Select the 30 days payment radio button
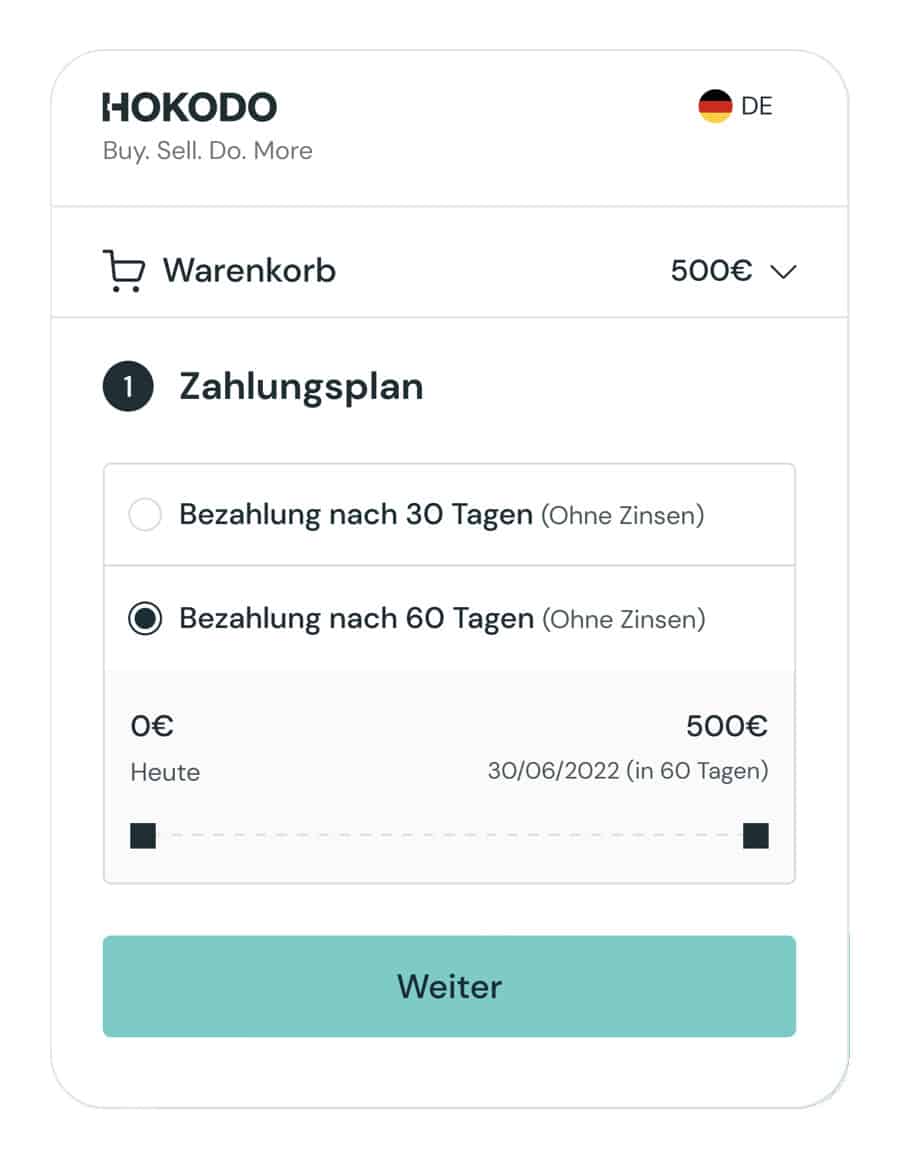Viewport: 900px width, 1160px height. [145, 514]
